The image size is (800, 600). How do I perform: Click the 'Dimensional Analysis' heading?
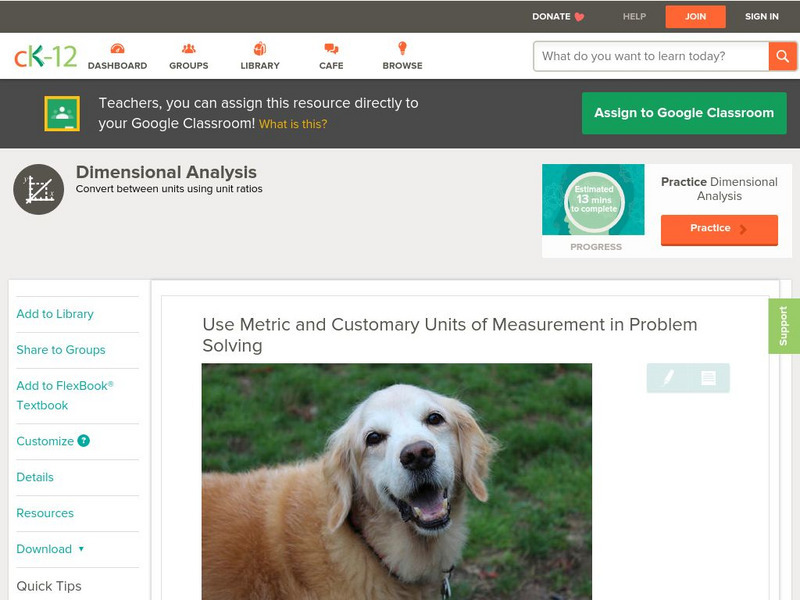166,172
